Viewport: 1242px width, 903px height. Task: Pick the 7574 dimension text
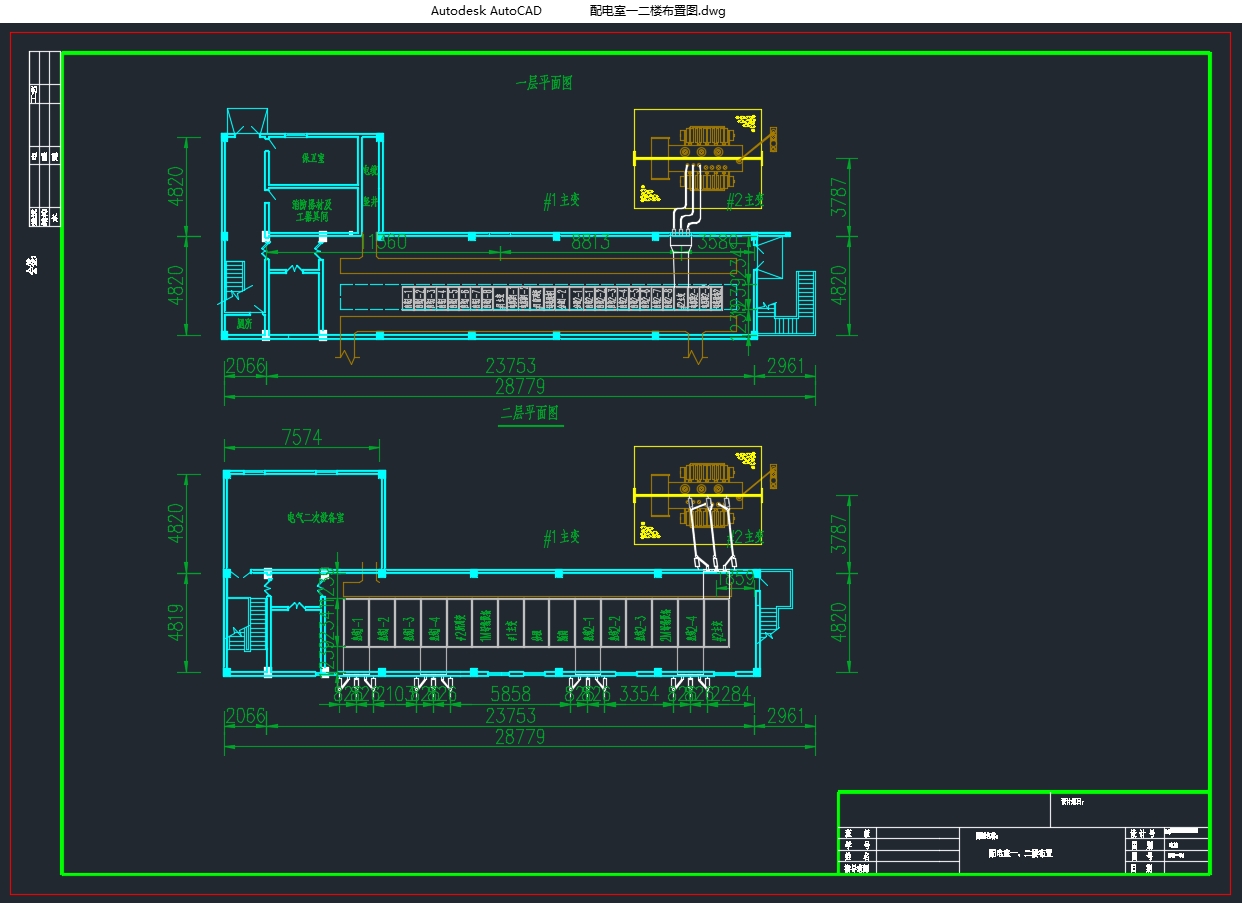coord(302,437)
